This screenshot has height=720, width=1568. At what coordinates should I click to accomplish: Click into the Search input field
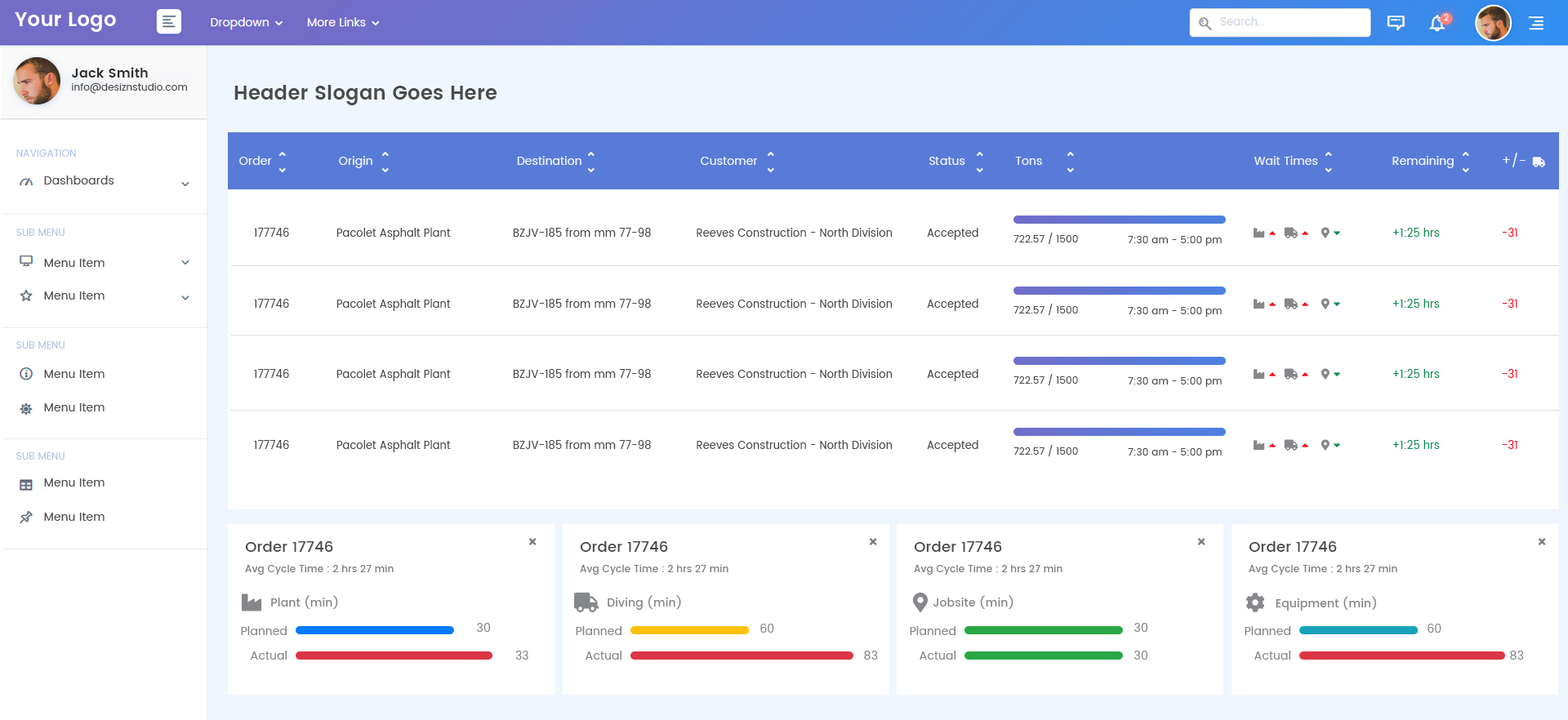pos(1290,22)
